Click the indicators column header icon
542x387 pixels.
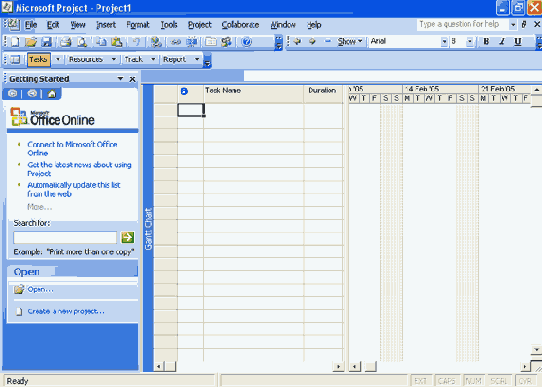[184, 91]
